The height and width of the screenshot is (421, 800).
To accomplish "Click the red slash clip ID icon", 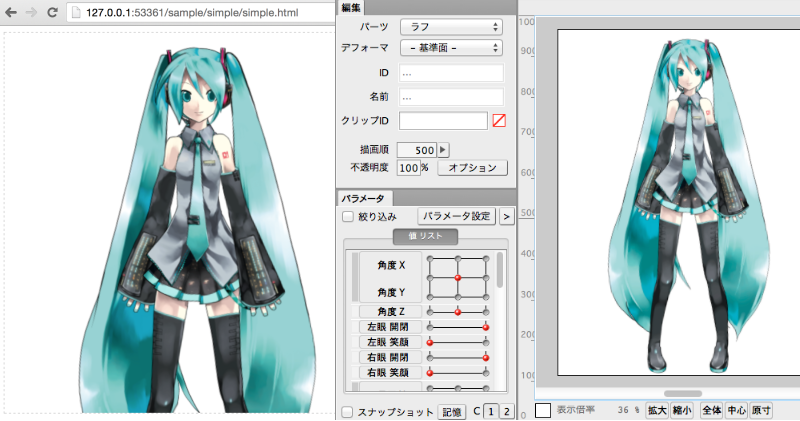I will [x=499, y=121].
